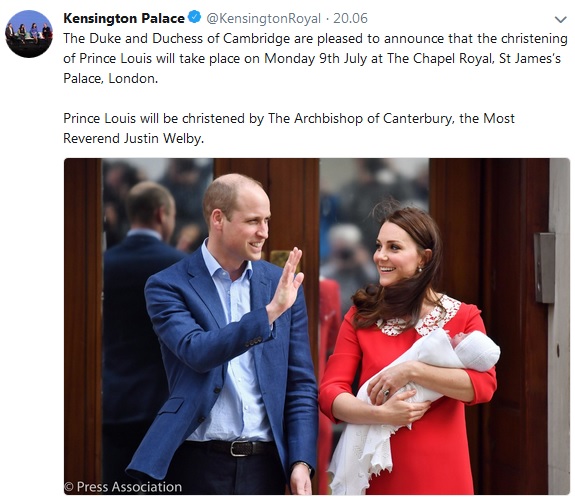Open the attached christening announcement photo
This screenshot has width=575, height=501.
(317, 326)
